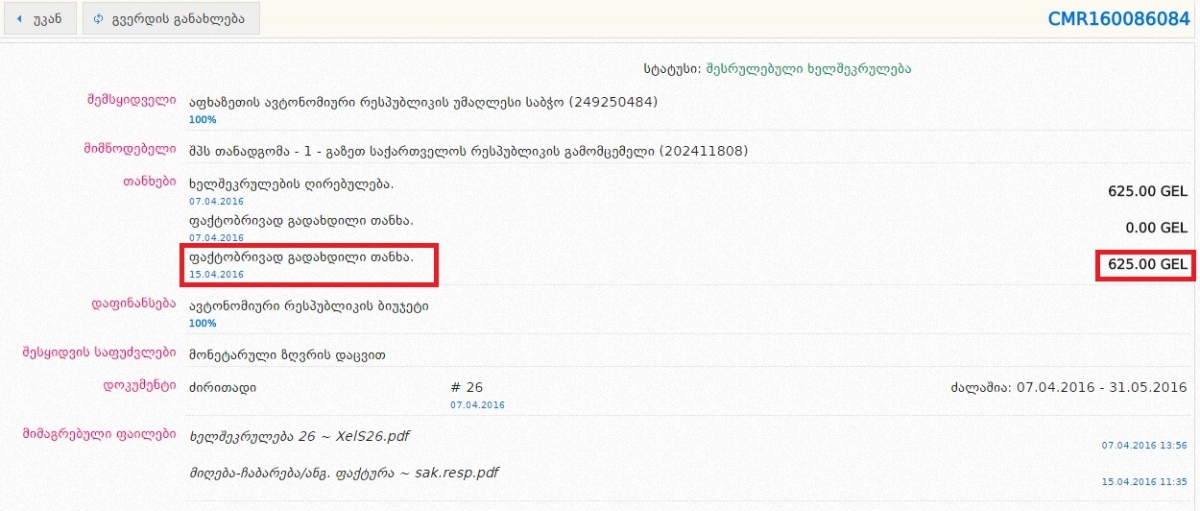Select supplier name with code 202411808
Image resolution: width=1200 pixels, height=511 pixels.
tap(468, 151)
